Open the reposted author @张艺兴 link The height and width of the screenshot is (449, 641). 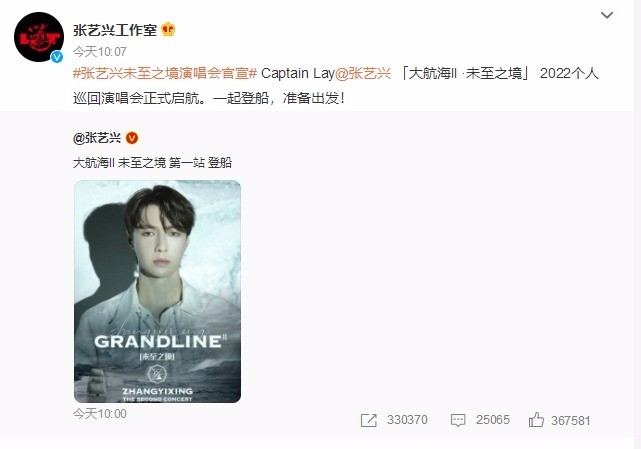(97, 138)
